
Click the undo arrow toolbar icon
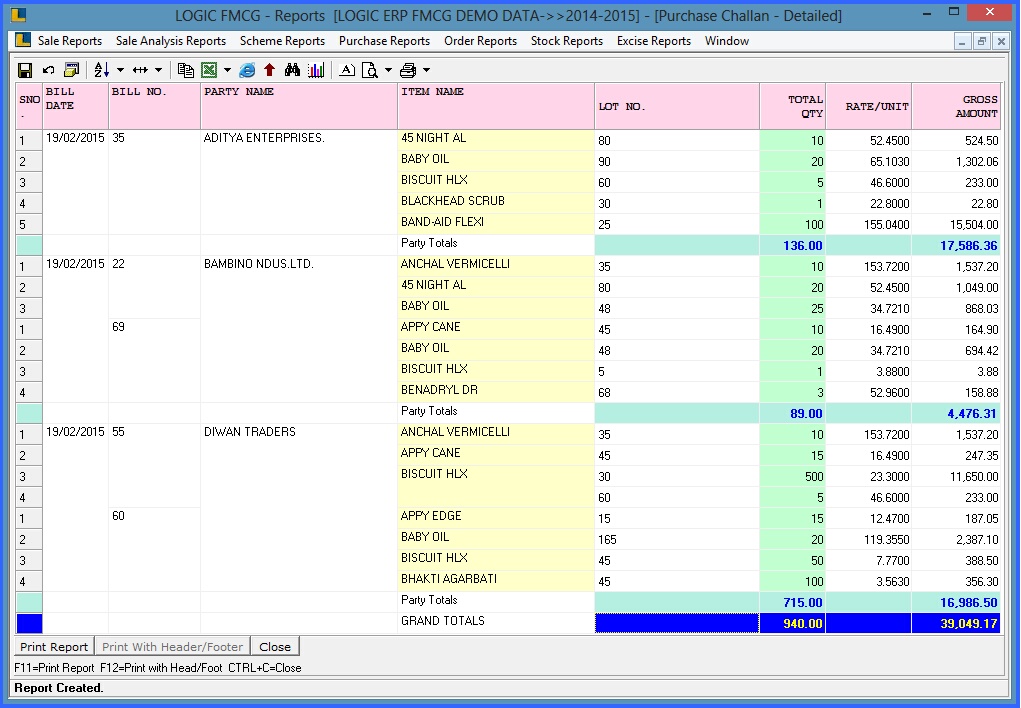48,70
